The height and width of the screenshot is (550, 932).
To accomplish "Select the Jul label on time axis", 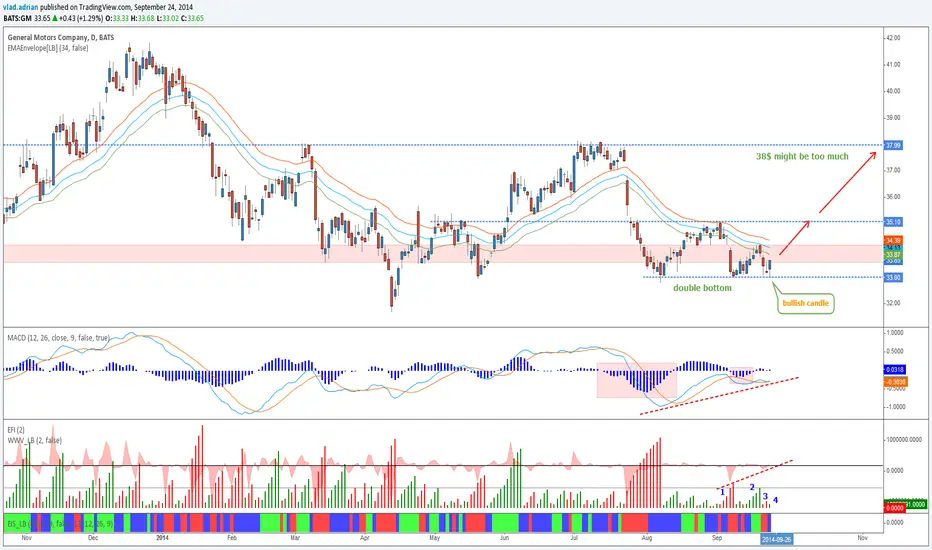I will (574, 538).
